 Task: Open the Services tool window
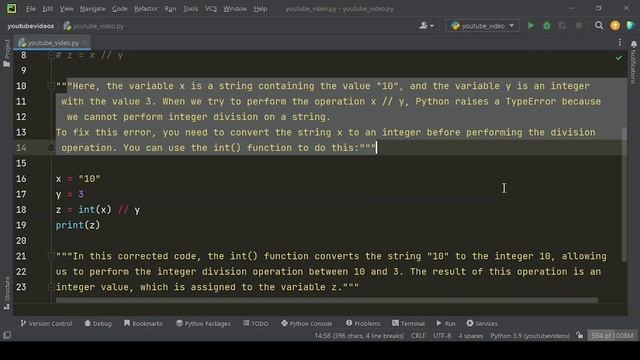tap(482, 323)
